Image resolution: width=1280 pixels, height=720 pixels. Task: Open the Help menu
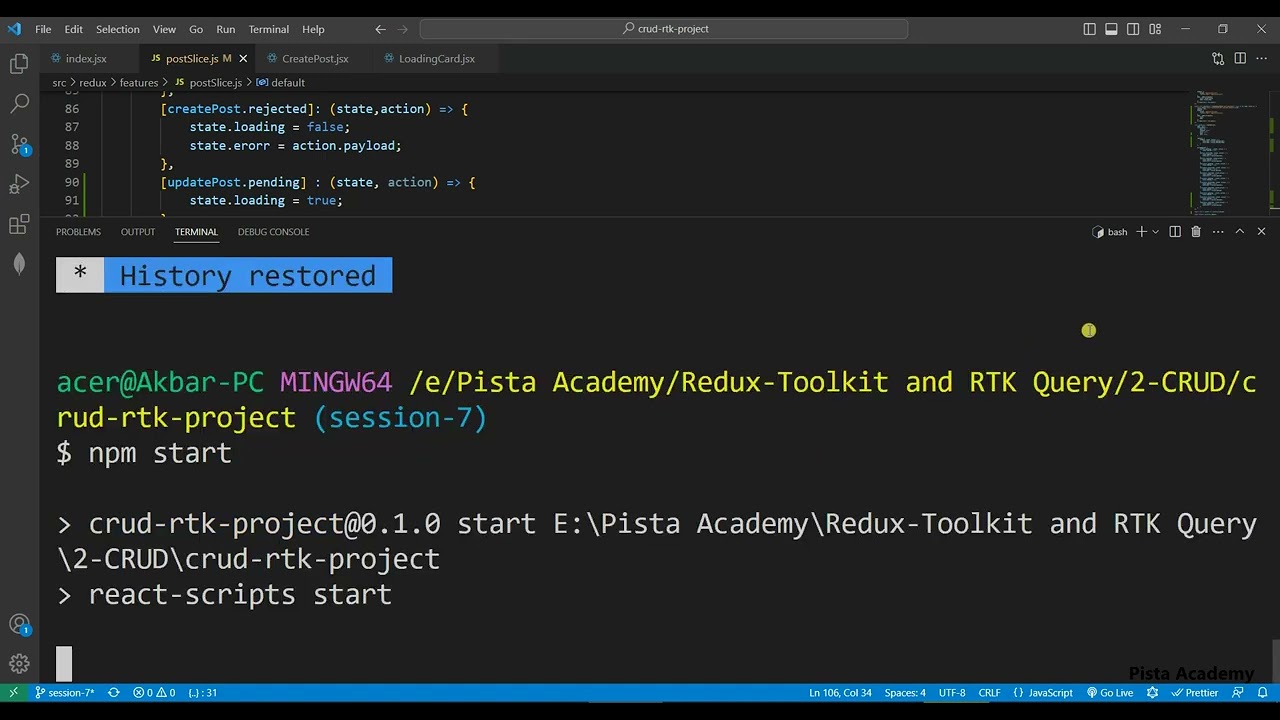point(313,29)
